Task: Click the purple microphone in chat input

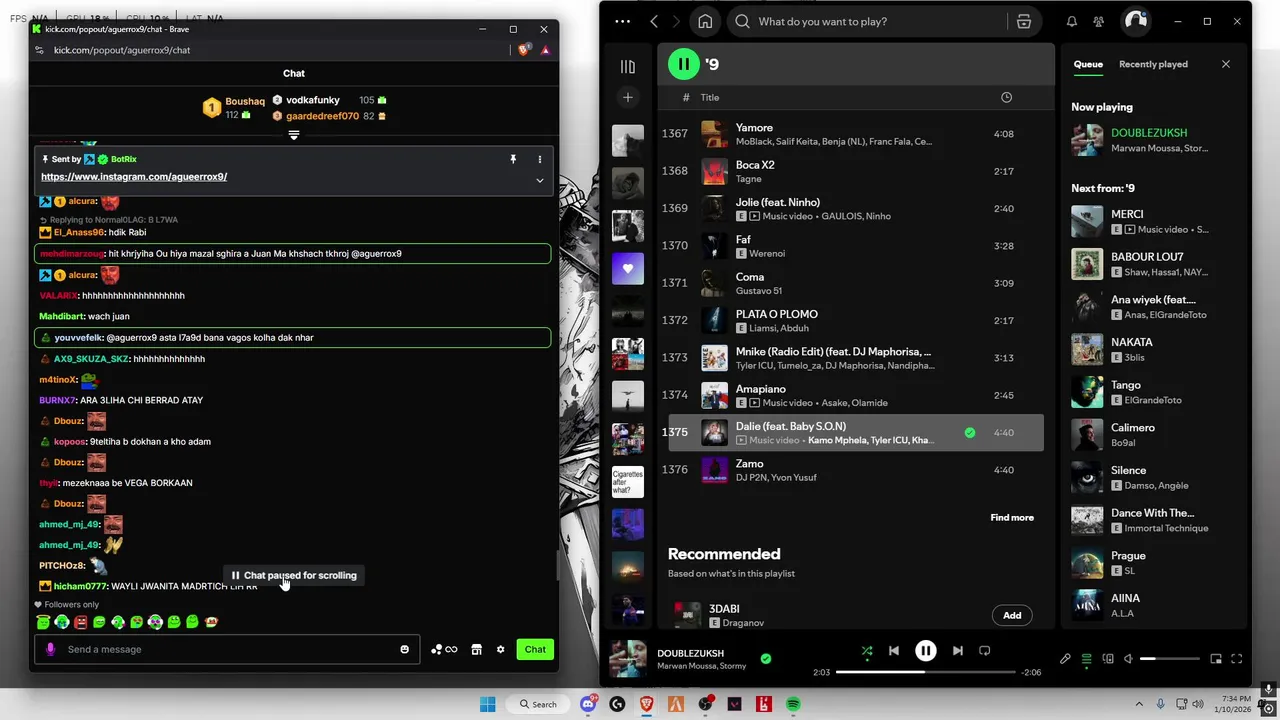Action: coord(51,649)
